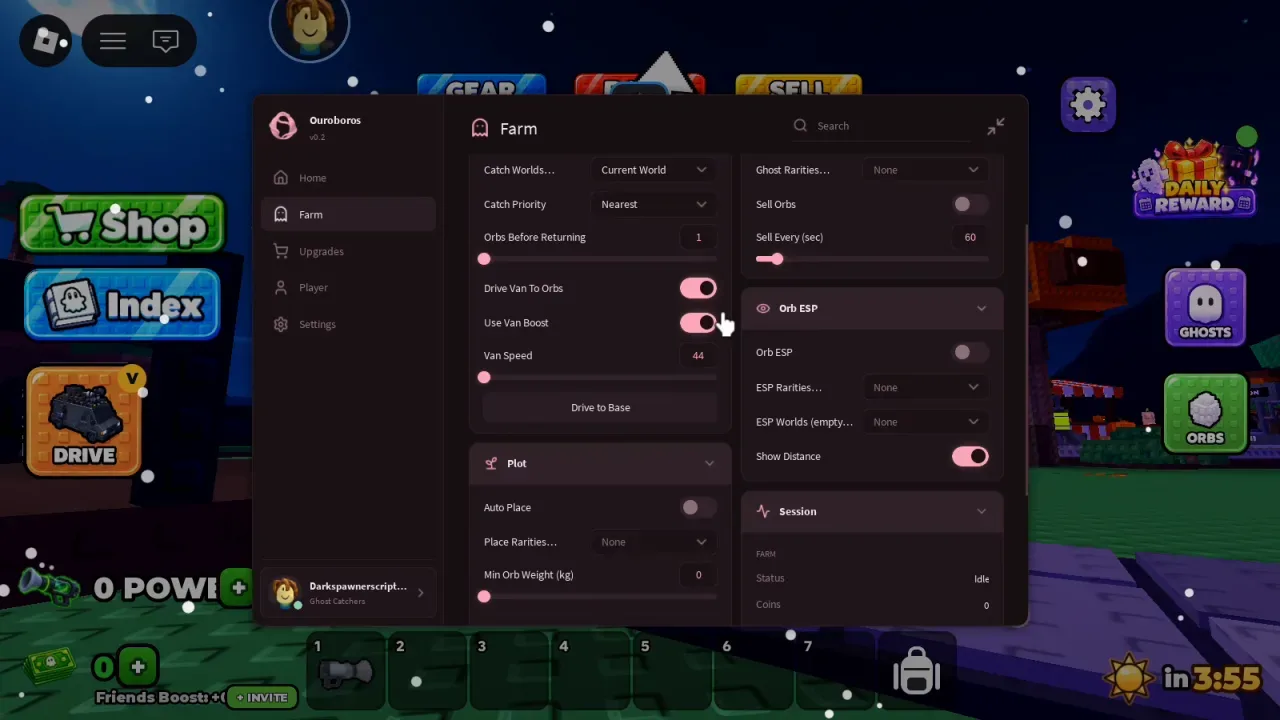The image size is (1280, 720).
Task: Click the green plus beside power
Action: (x=238, y=588)
